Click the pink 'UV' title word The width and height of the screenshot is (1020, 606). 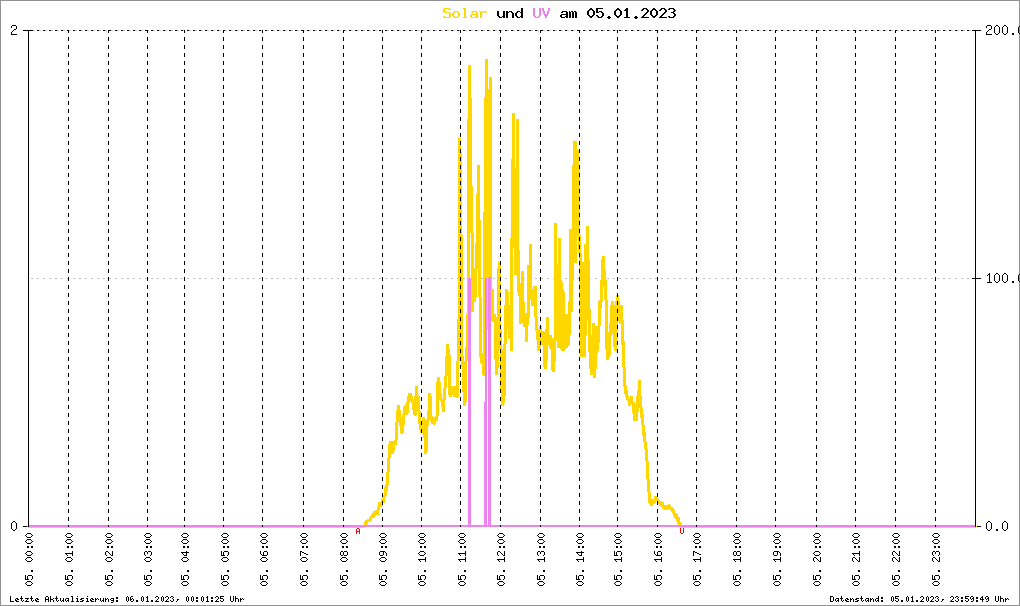pyautogui.click(x=541, y=13)
